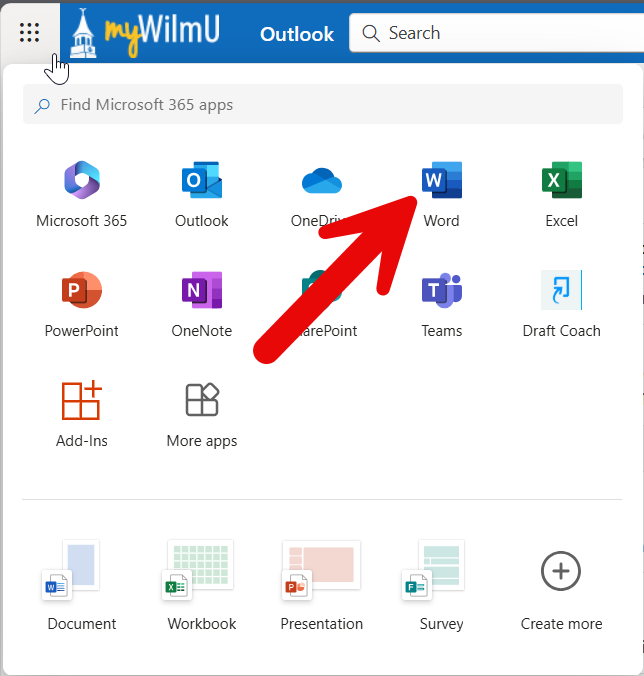The height and width of the screenshot is (676, 644).
Task: Click the magnifier icon in Search box
Action: tap(371, 33)
